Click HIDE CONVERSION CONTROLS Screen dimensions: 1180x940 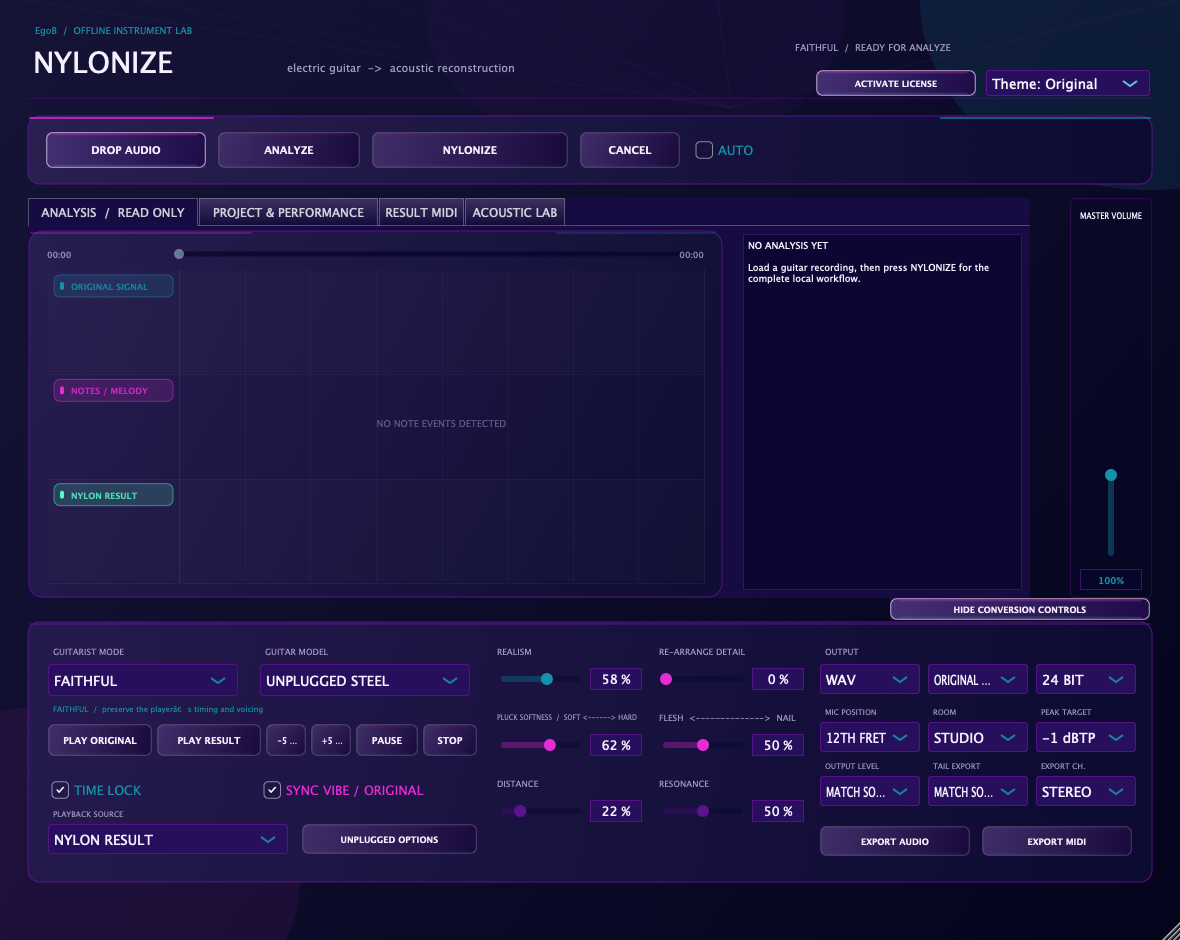click(x=1020, y=610)
